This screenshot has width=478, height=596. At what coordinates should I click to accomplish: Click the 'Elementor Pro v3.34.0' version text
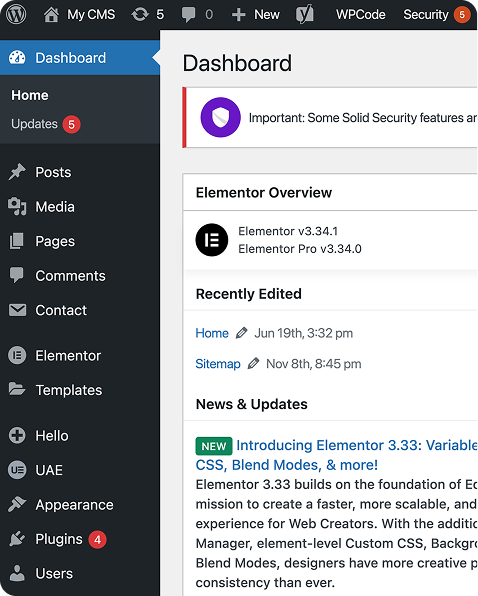click(300, 249)
